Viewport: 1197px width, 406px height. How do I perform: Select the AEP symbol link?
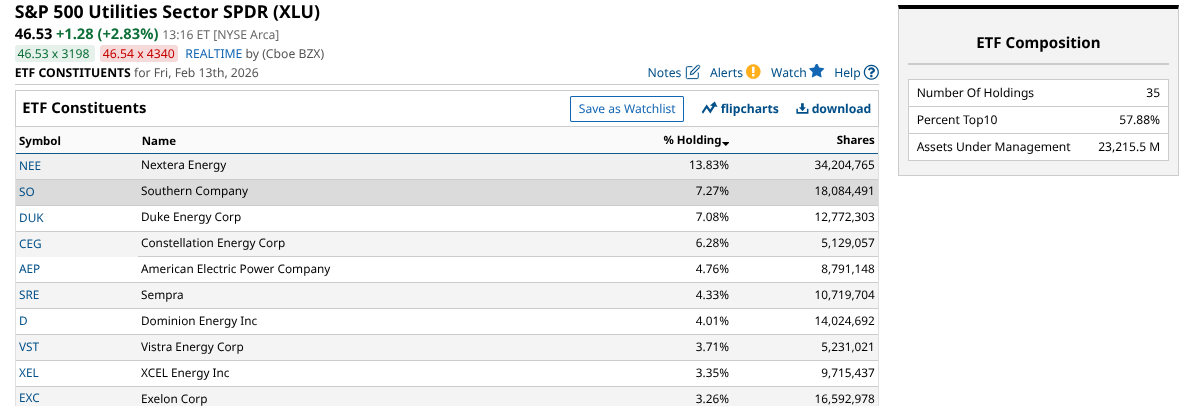click(30, 269)
